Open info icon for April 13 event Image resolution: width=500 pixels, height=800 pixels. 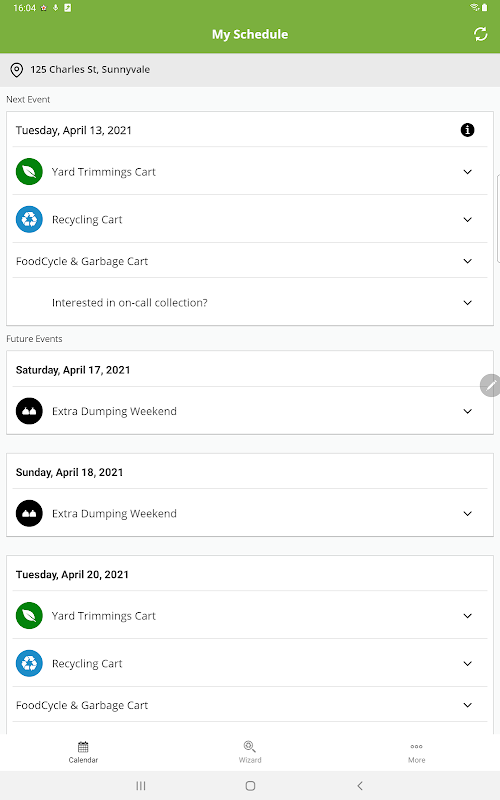click(x=467, y=130)
